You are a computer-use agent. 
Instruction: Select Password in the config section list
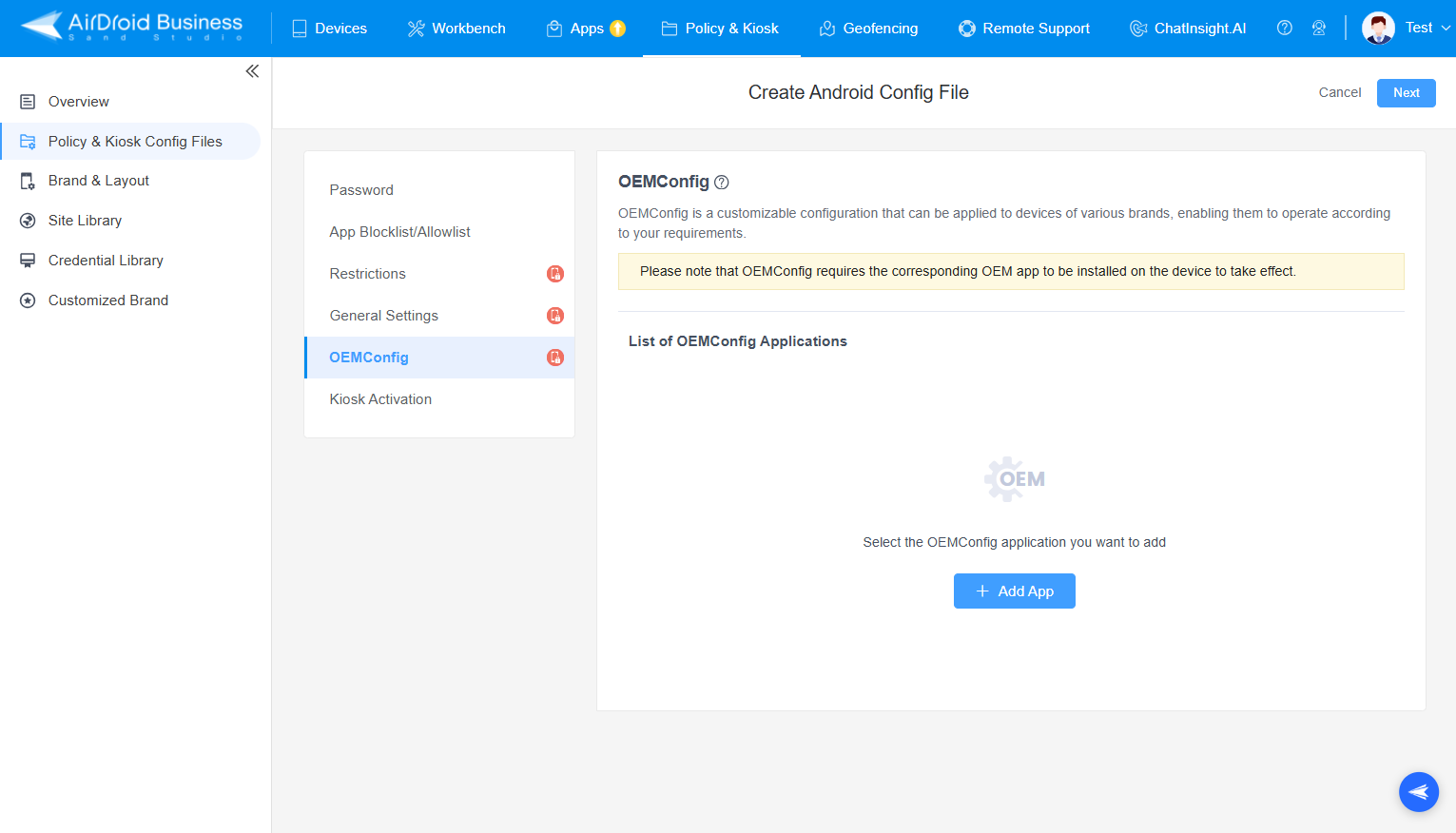pyautogui.click(x=361, y=190)
